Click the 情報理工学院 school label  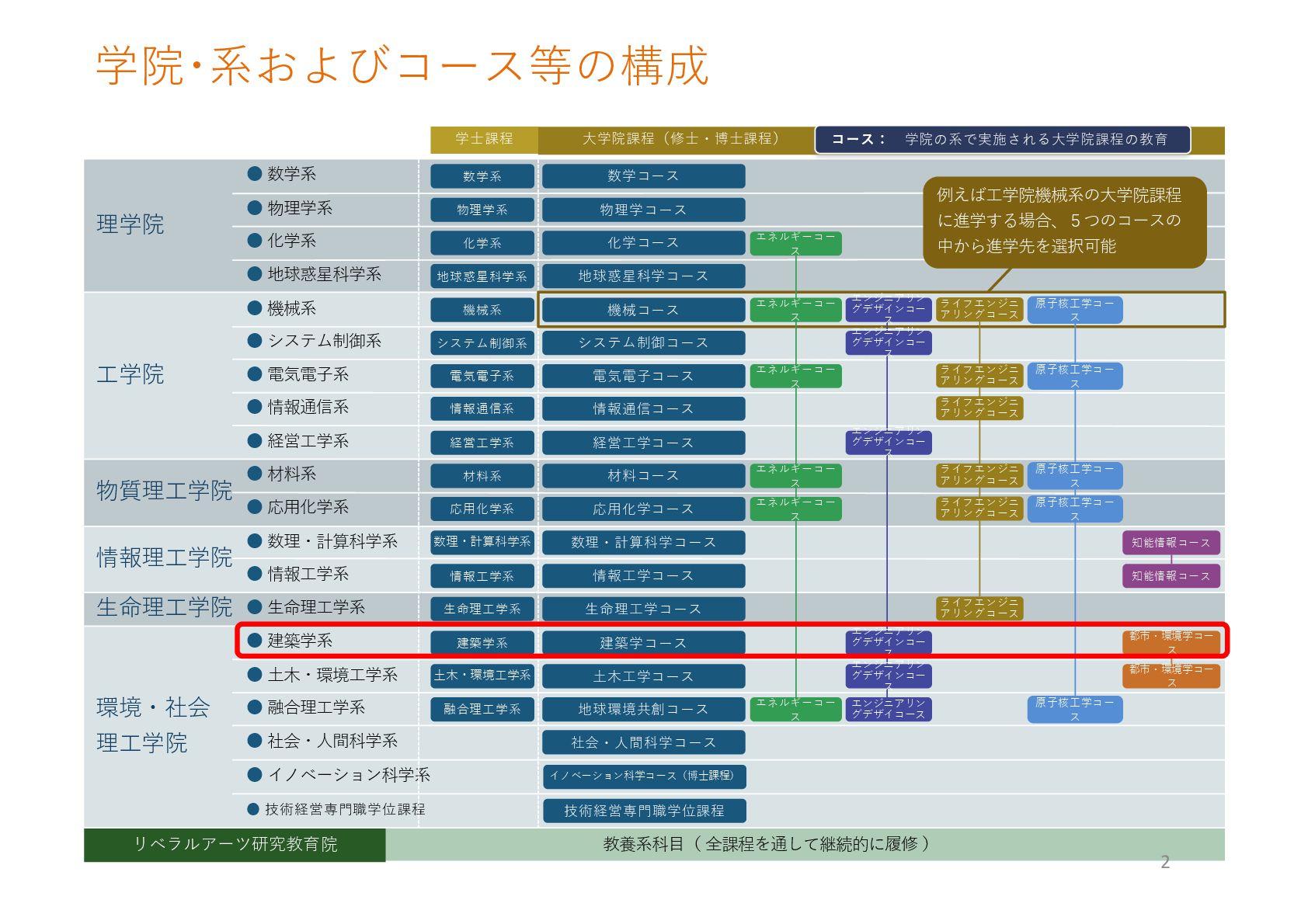(164, 558)
